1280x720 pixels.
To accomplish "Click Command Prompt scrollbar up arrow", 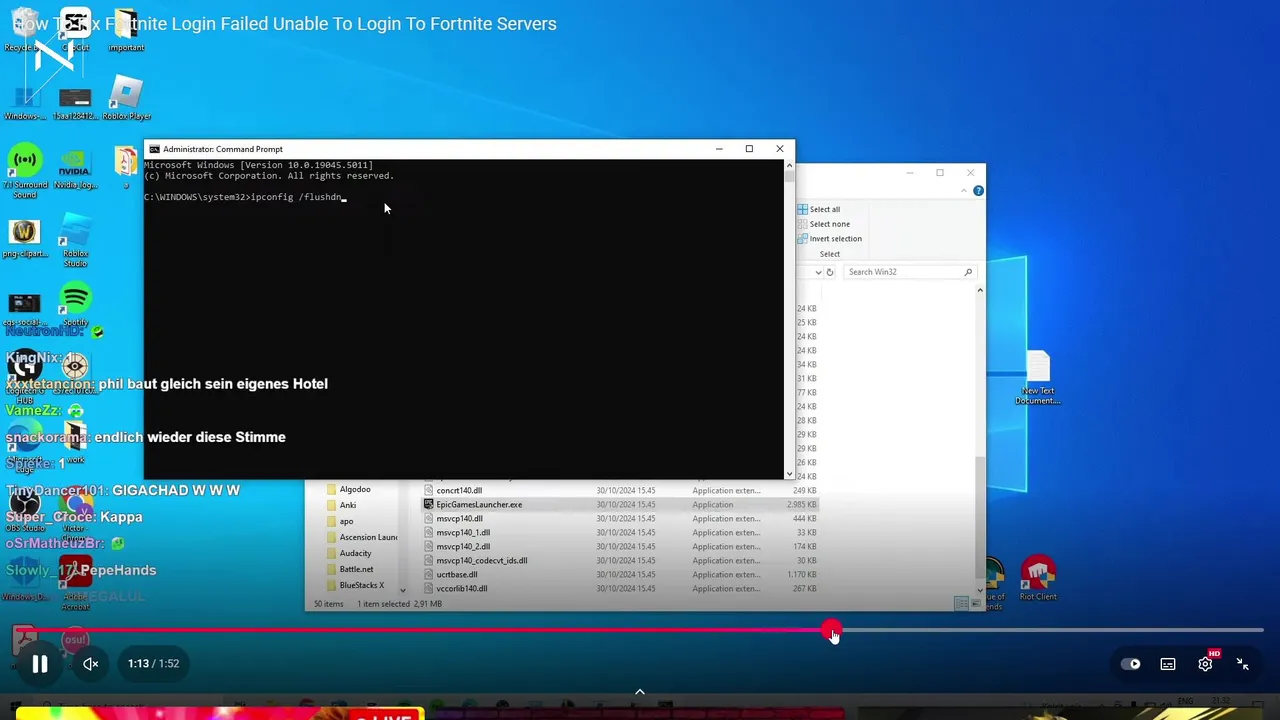I will click(x=790, y=165).
